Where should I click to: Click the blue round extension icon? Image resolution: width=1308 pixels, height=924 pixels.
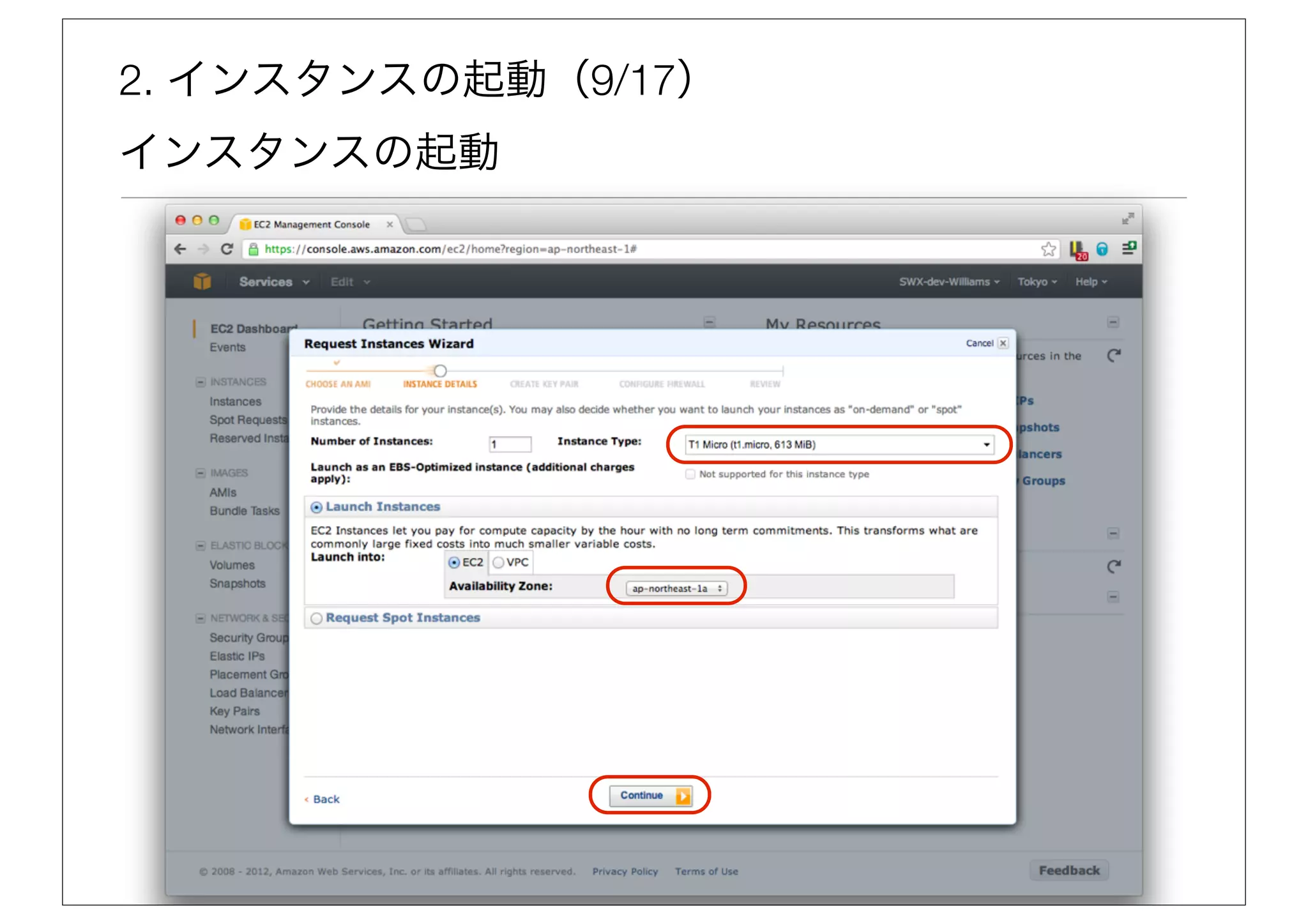pos(1102,249)
